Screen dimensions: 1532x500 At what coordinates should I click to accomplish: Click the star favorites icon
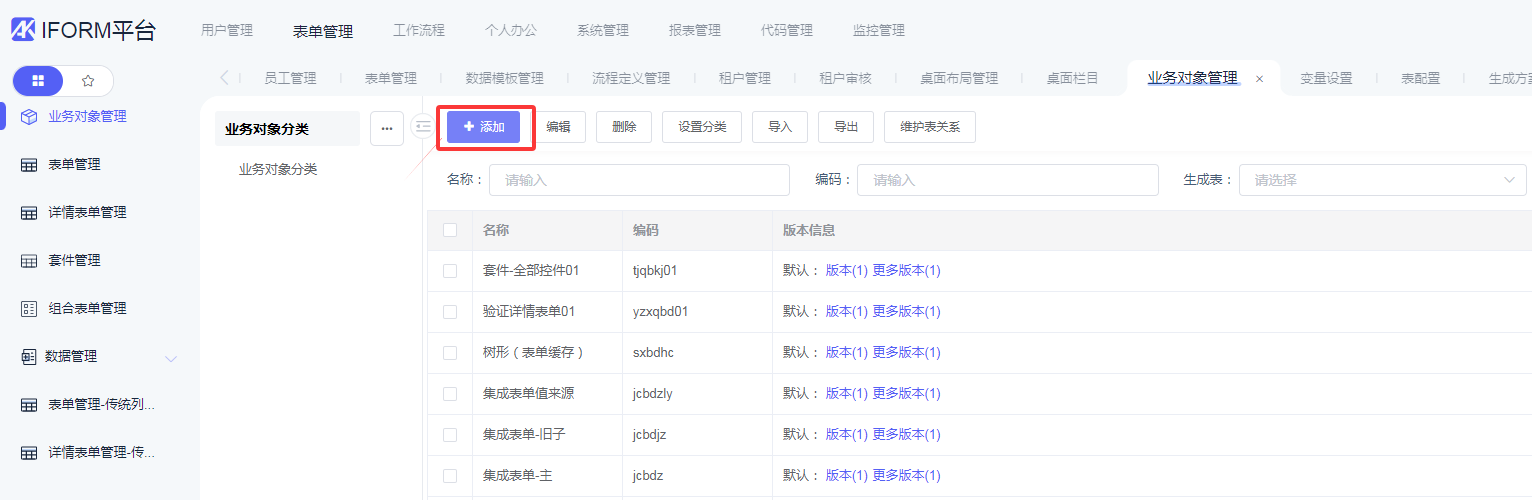[x=88, y=81]
